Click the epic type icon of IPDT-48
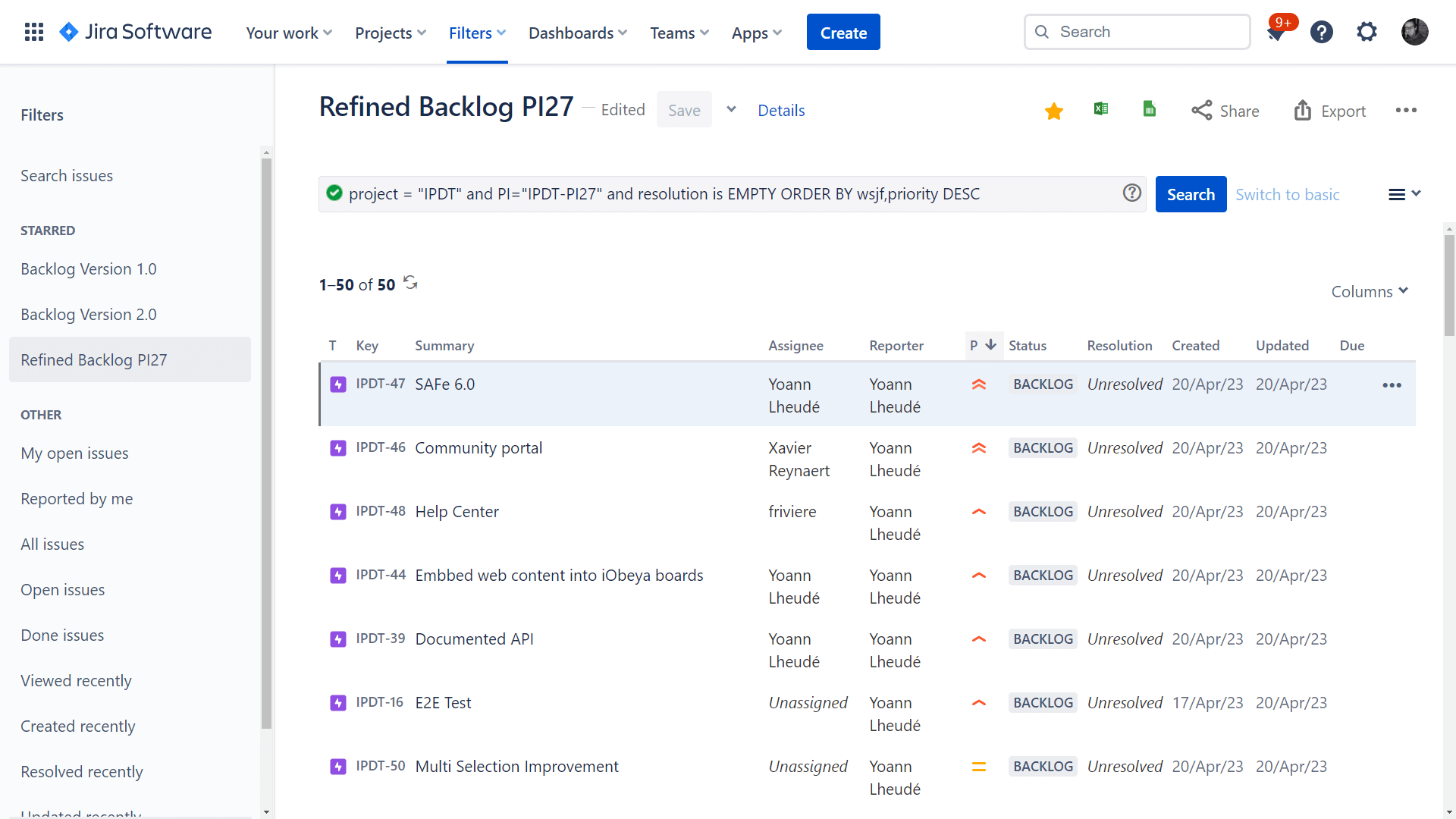 click(x=338, y=512)
